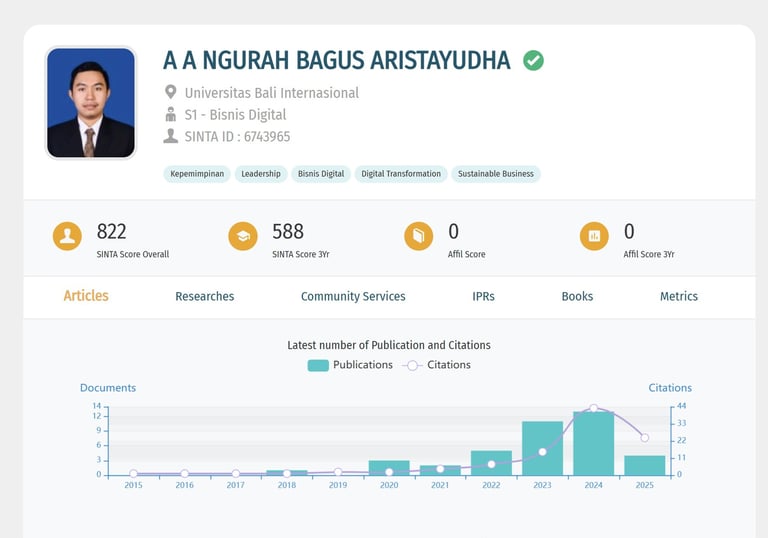Click the 2023 publications bar
The width and height of the screenshot is (768, 538).
tap(542, 448)
